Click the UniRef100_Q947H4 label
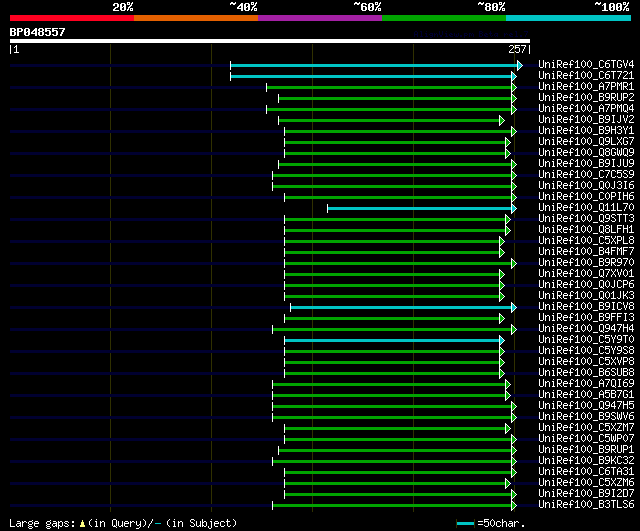Screen dimensions: 640x531 pos(586,329)
